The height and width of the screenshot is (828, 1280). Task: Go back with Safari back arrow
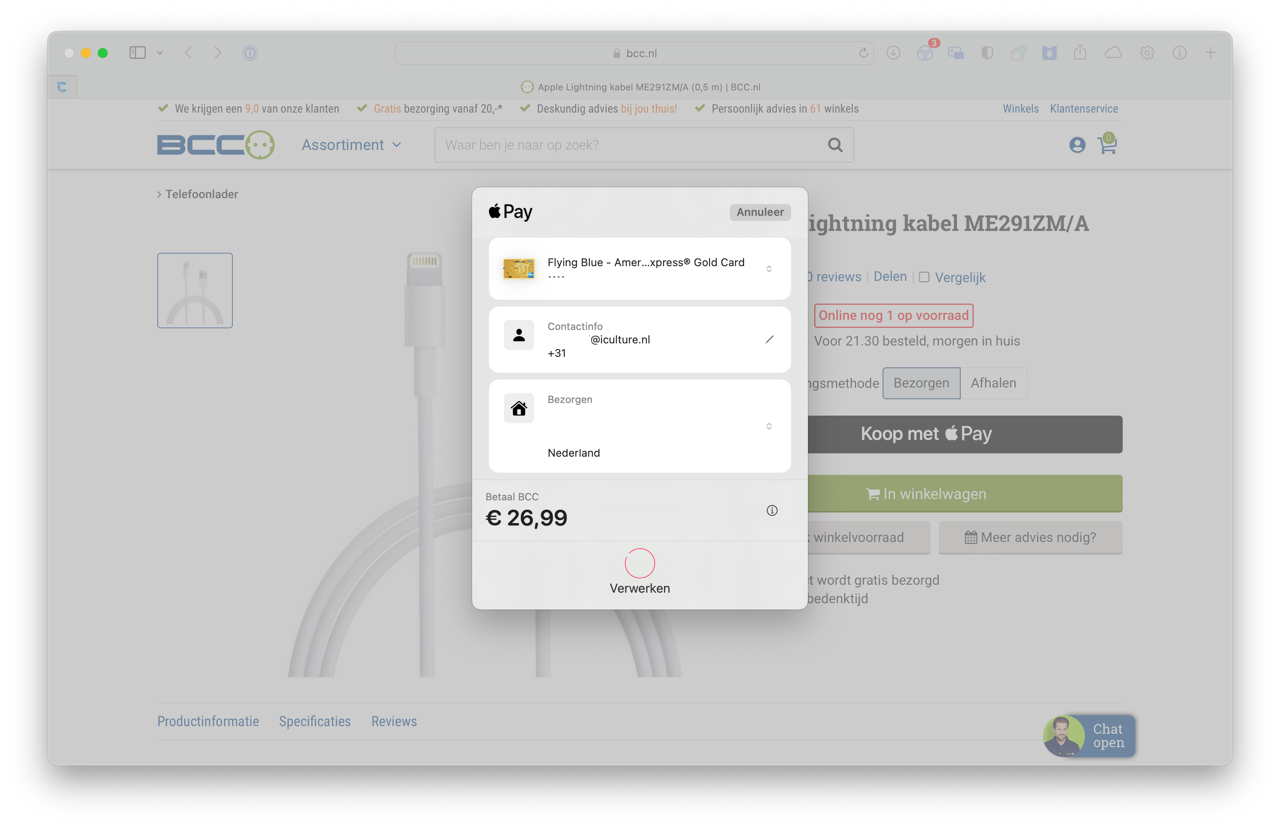click(188, 53)
